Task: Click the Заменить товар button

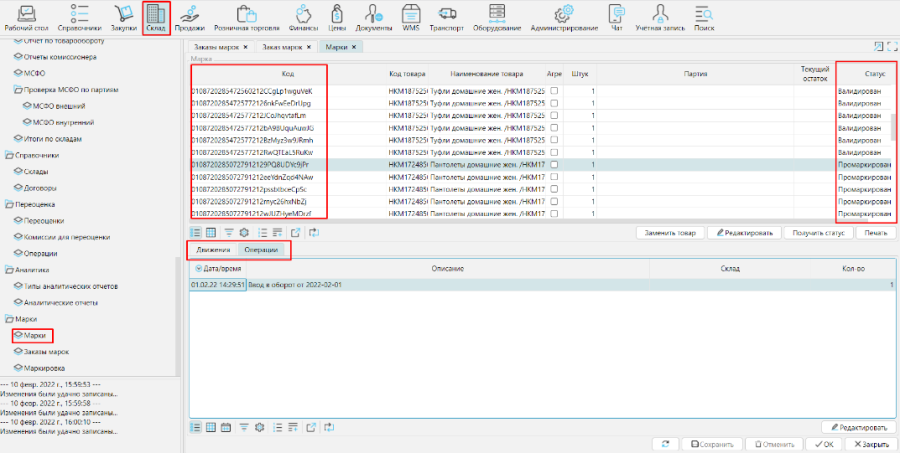Action: click(x=669, y=232)
